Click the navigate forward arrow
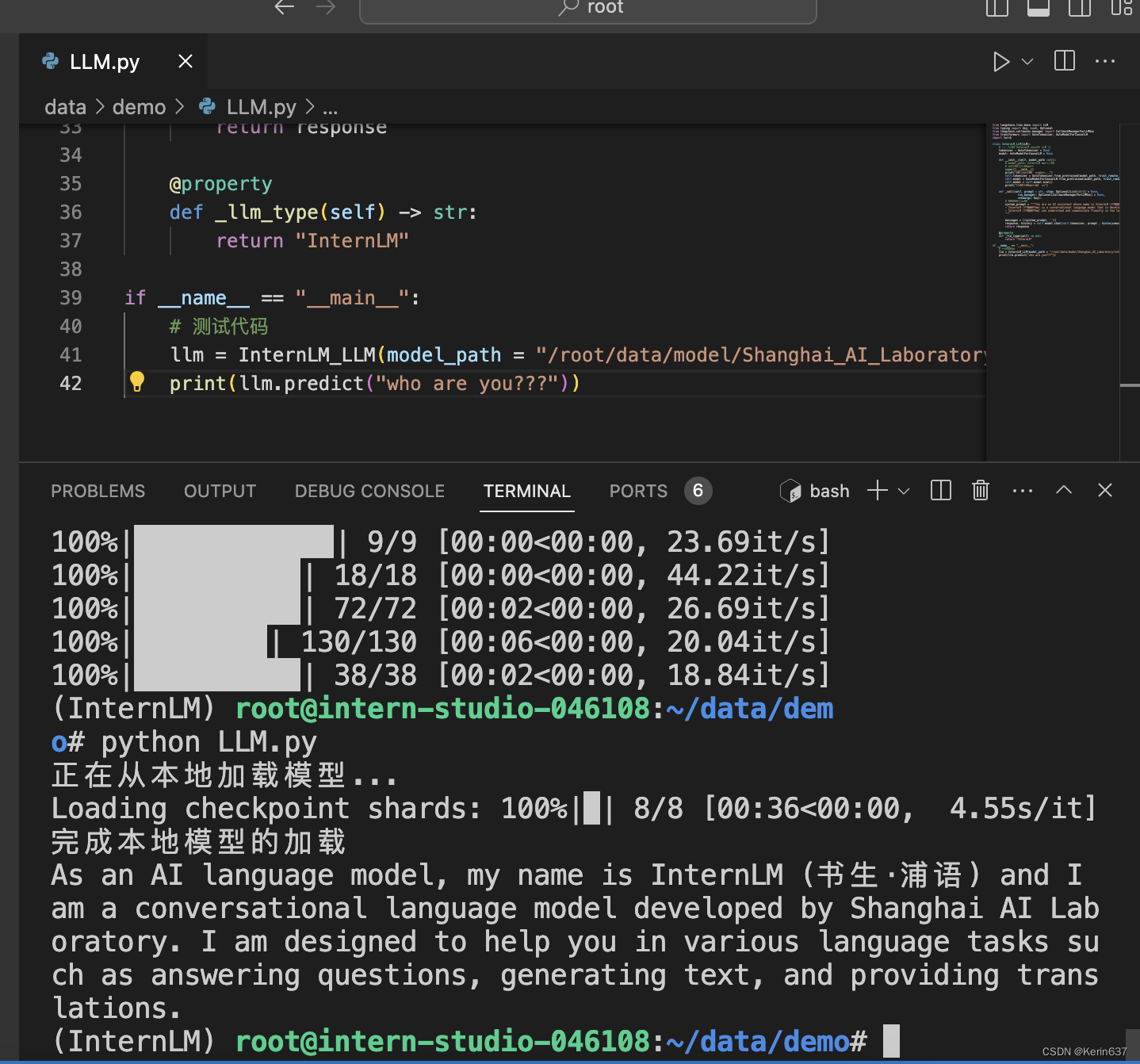This screenshot has height=1064, width=1140. 325,7
